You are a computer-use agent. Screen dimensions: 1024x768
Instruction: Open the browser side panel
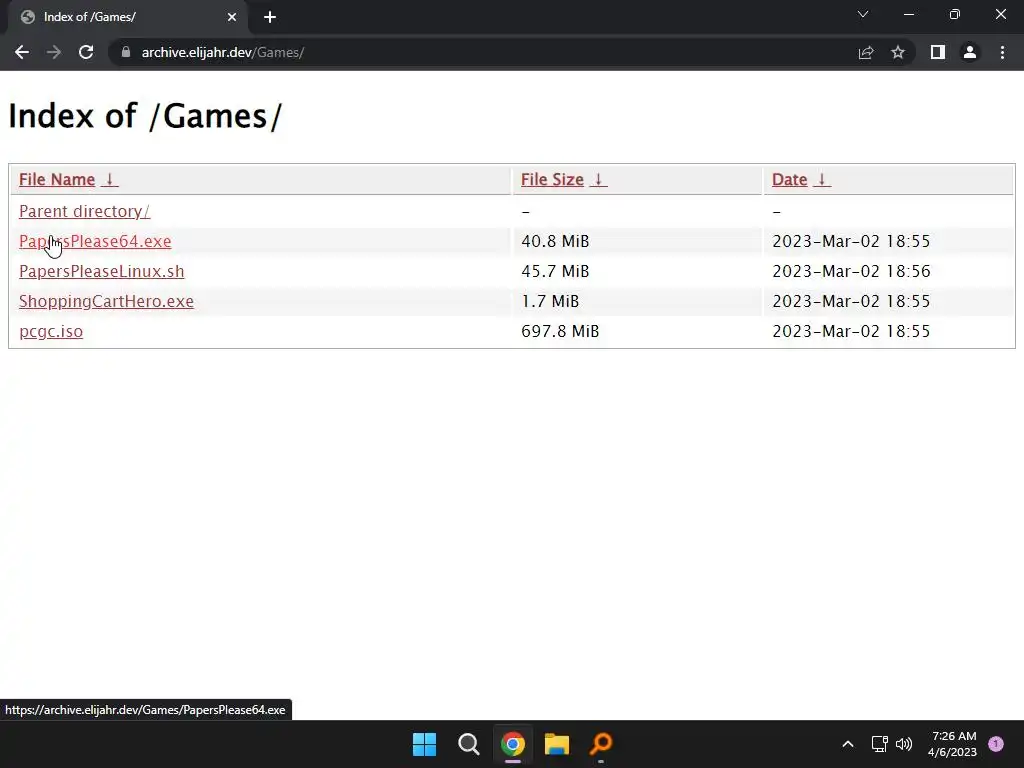[x=938, y=52]
